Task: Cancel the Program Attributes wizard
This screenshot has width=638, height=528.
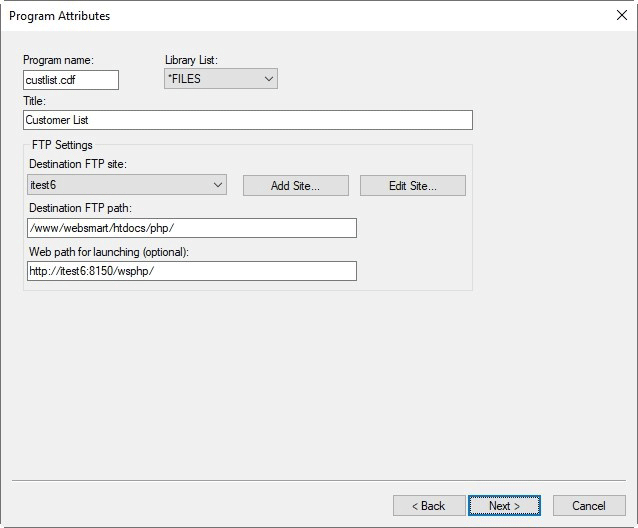Action: (x=589, y=506)
